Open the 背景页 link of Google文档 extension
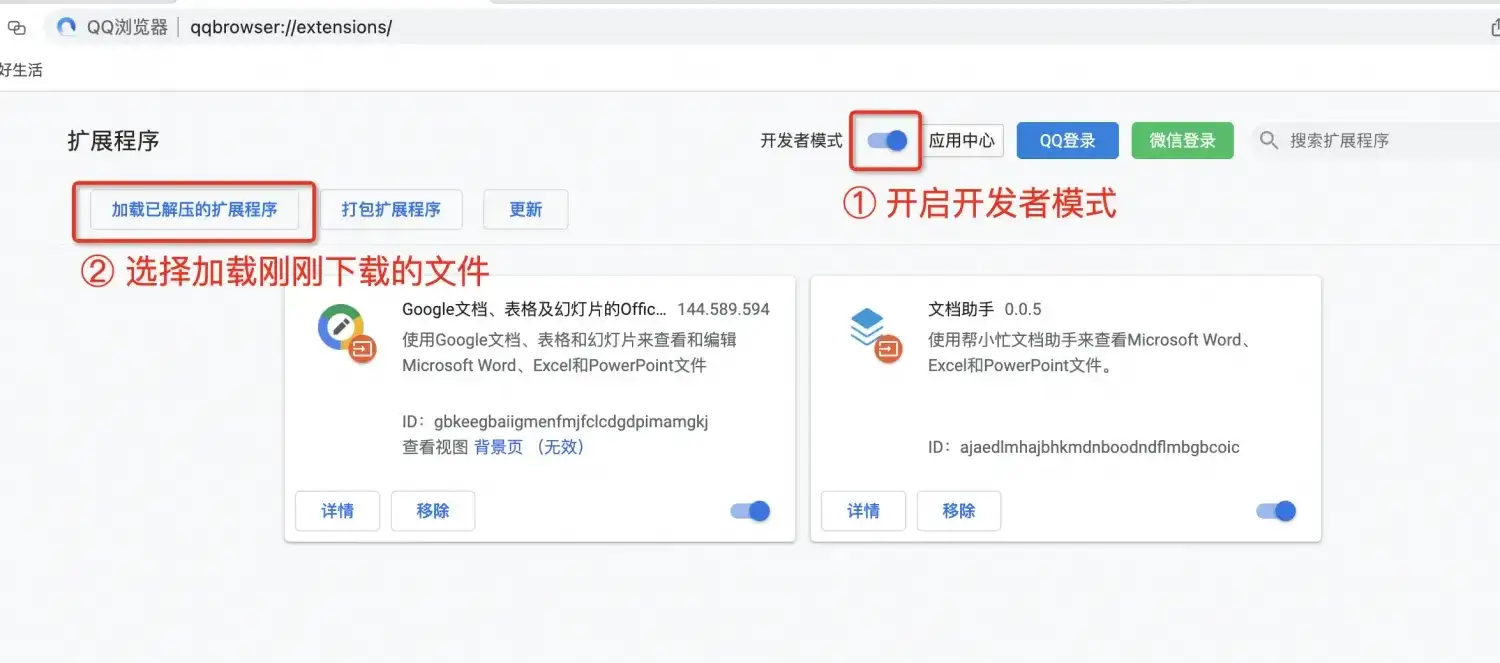Screen dimensions: 1500x663 tap(499, 447)
